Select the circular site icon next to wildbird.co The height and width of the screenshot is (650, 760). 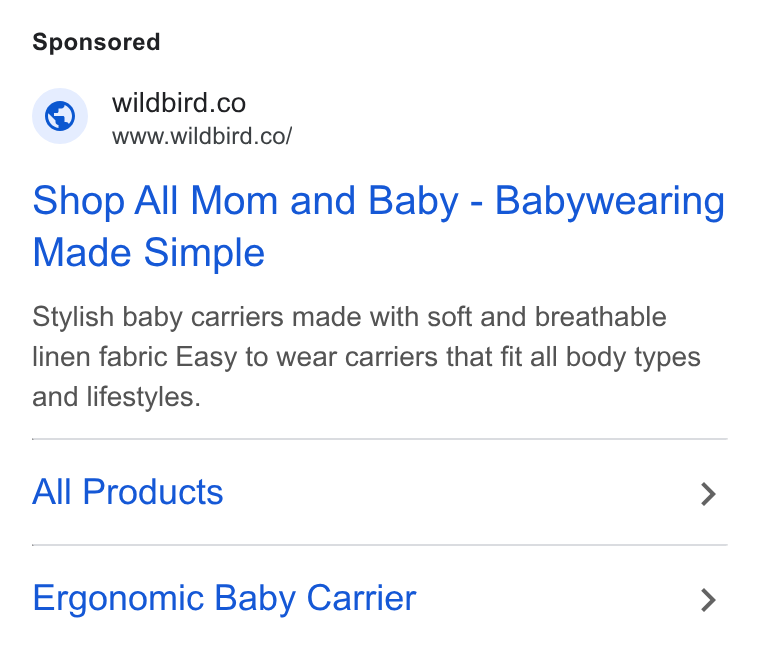tap(60, 116)
